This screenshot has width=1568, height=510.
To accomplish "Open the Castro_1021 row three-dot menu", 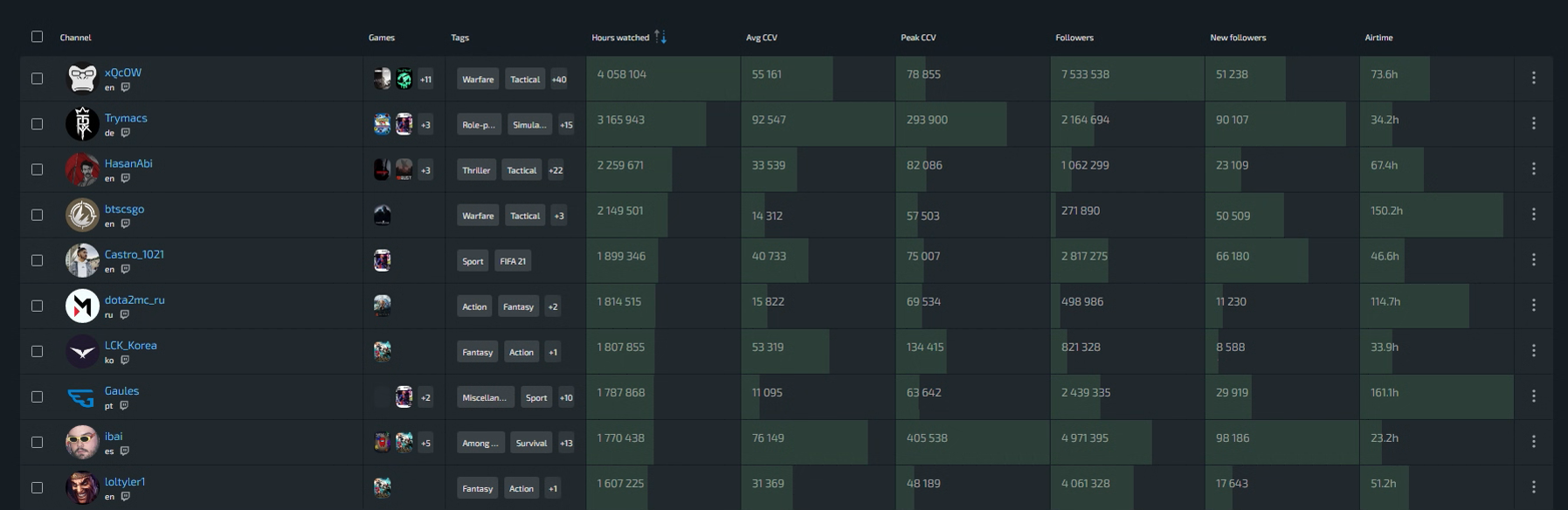I will [1533, 259].
